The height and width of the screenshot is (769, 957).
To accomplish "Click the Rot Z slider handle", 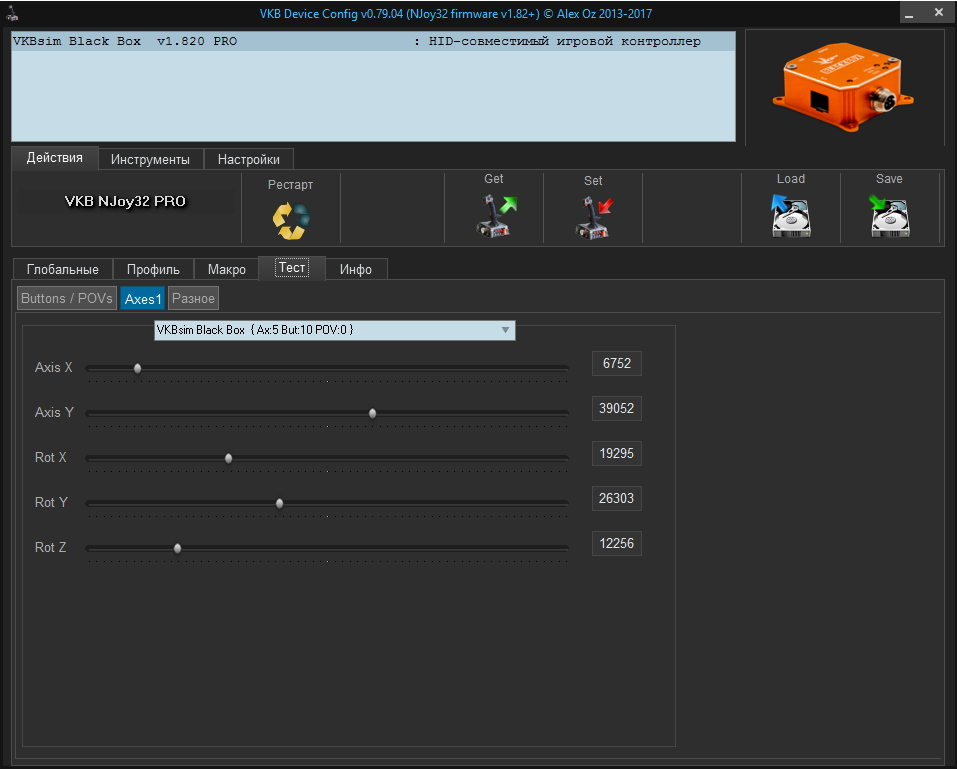I will [x=177, y=549].
